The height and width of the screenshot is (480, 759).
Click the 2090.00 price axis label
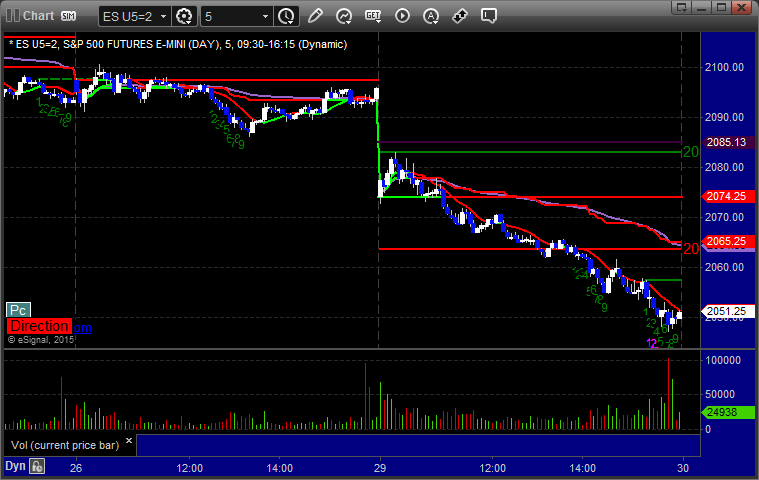click(x=724, y=117)
